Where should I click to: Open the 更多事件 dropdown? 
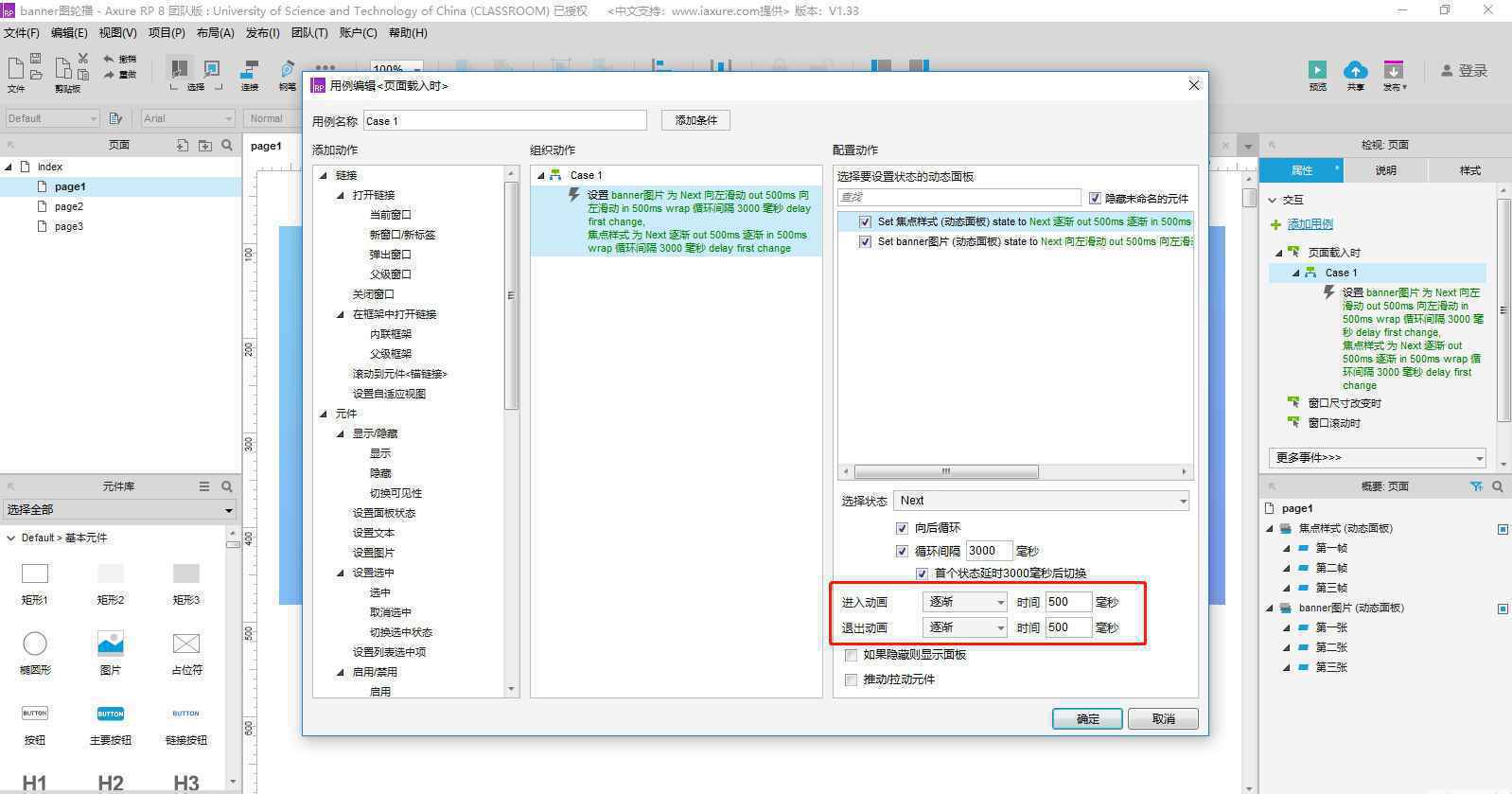(1377, 458)
